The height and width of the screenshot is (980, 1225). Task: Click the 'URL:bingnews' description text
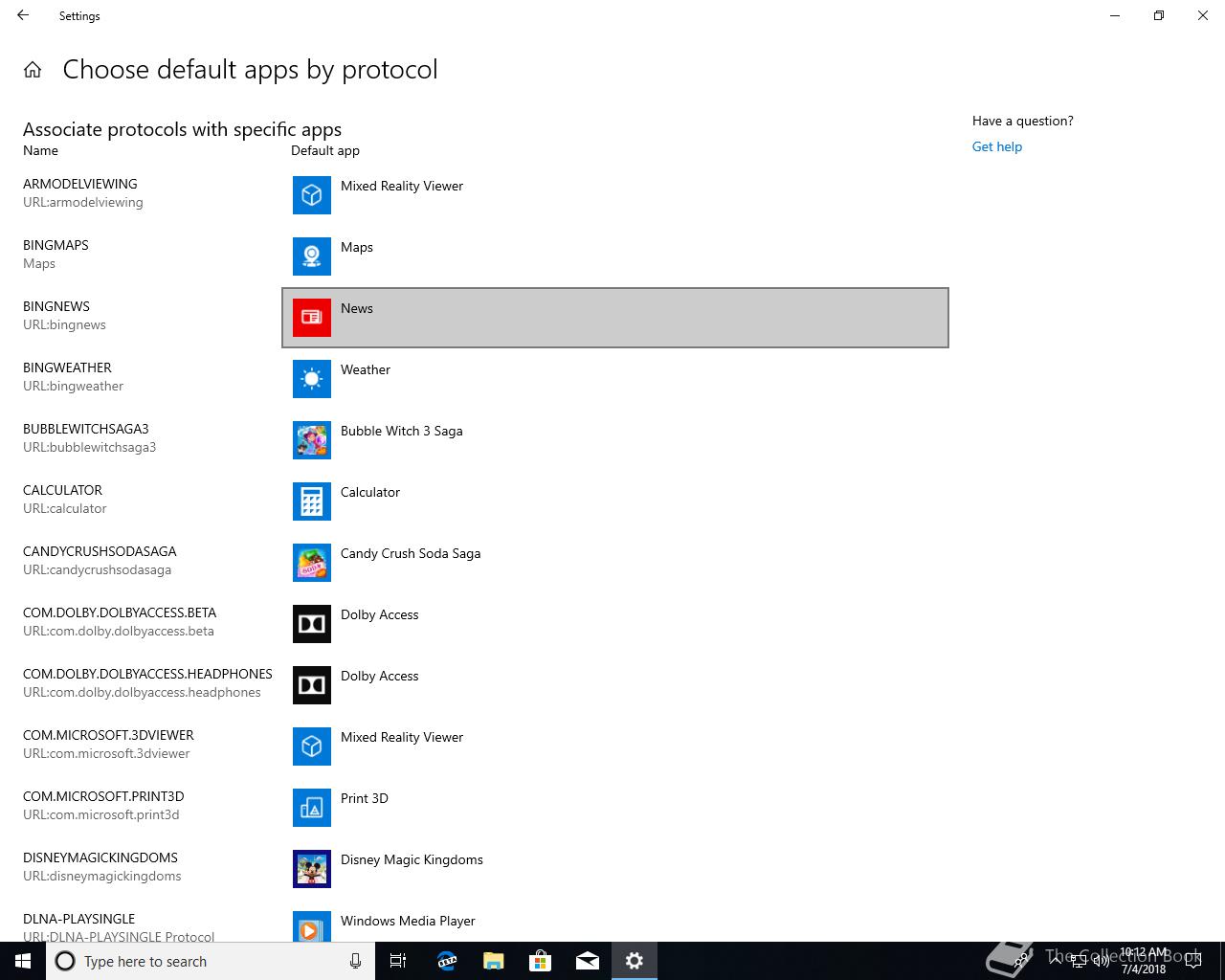point(64,324)
